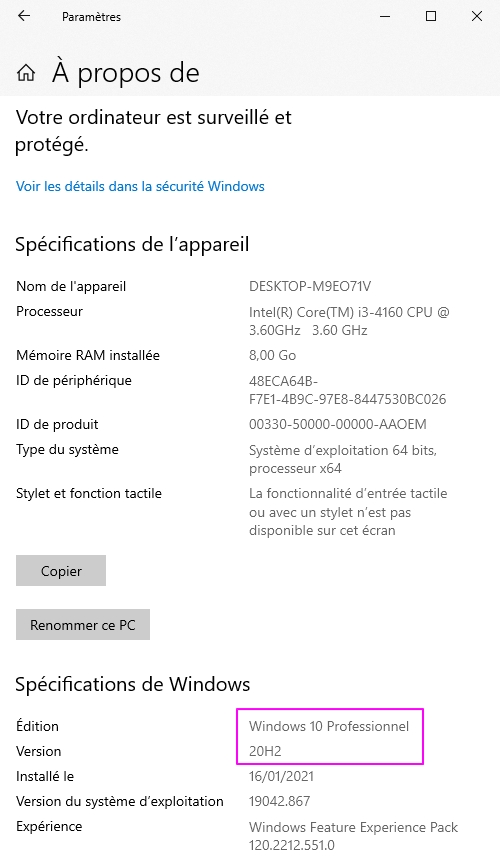Open Settings home via house icon

click(x=26, y=73)
